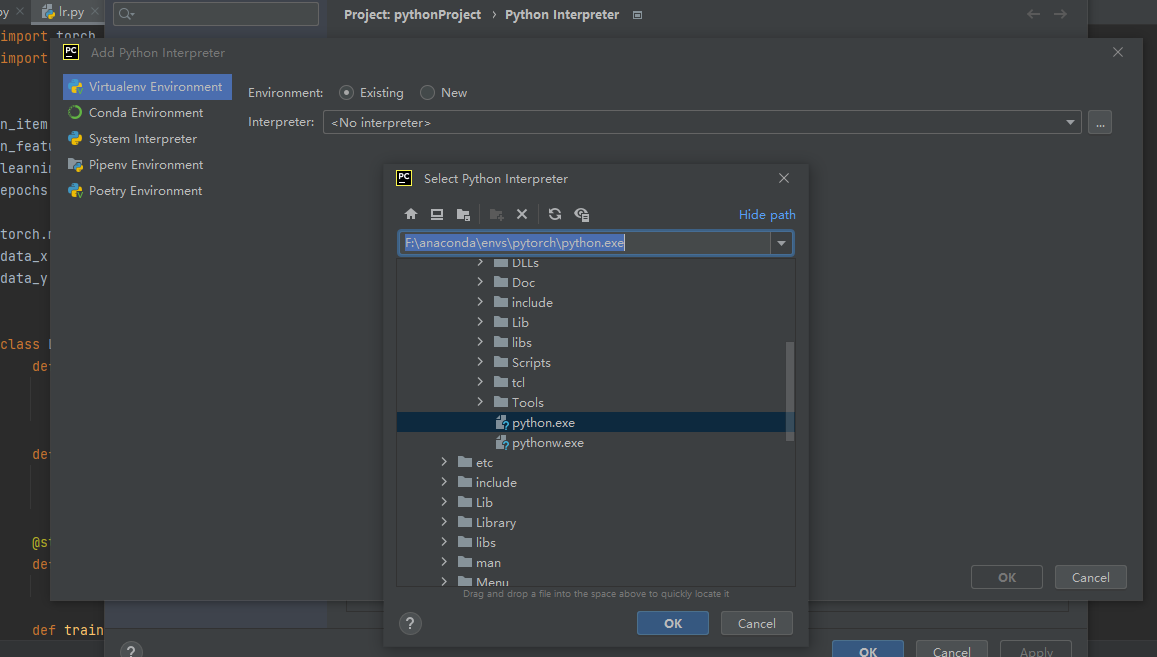Click the file path input field
1157x657 pixels.
(585, 243)
